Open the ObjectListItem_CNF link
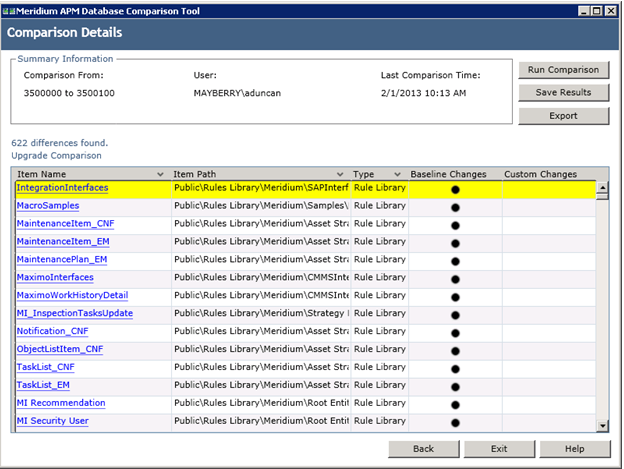The width and height of the screenshot is (624, 469). pyautogui.click(x=60, y=349)
